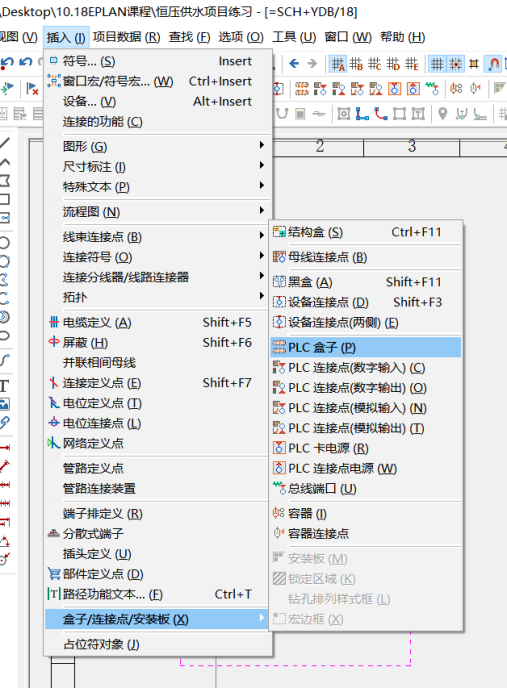Choose 母线连接点 (B) submenu entry
Screen dimensions: 507x688
click(366, 257)
